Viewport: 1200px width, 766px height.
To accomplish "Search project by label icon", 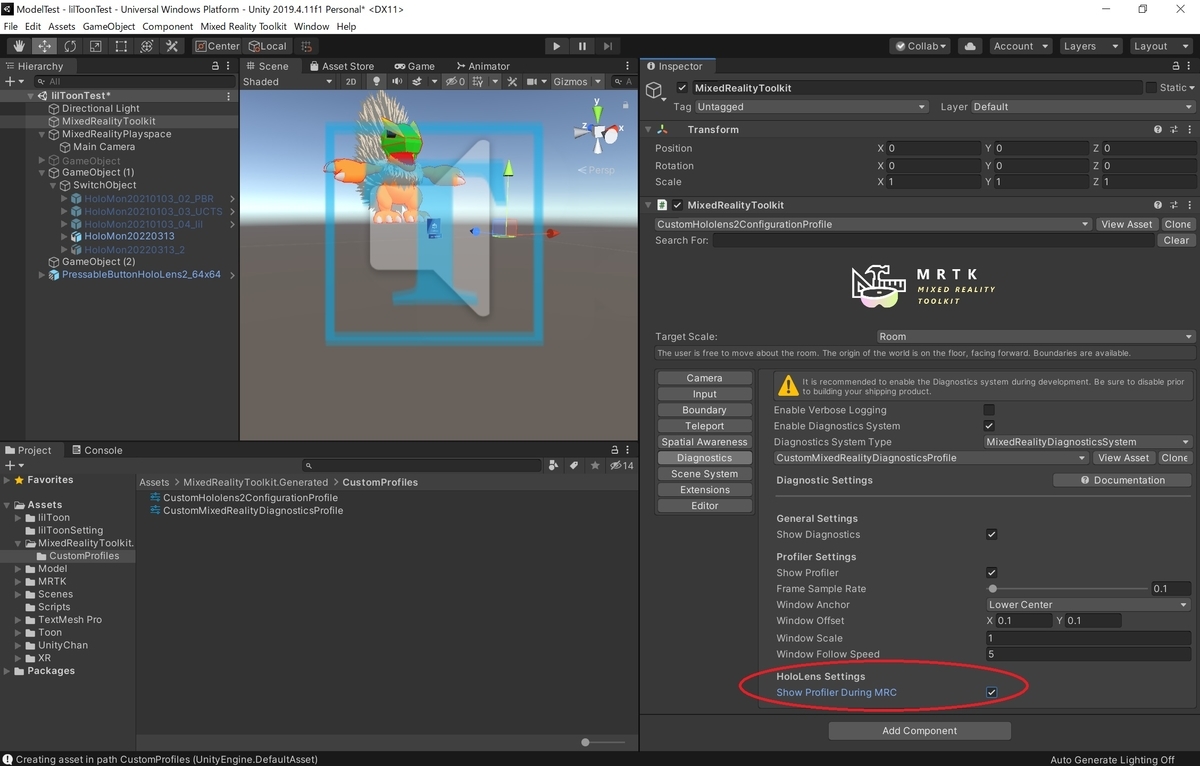I will tap(574, 466).
